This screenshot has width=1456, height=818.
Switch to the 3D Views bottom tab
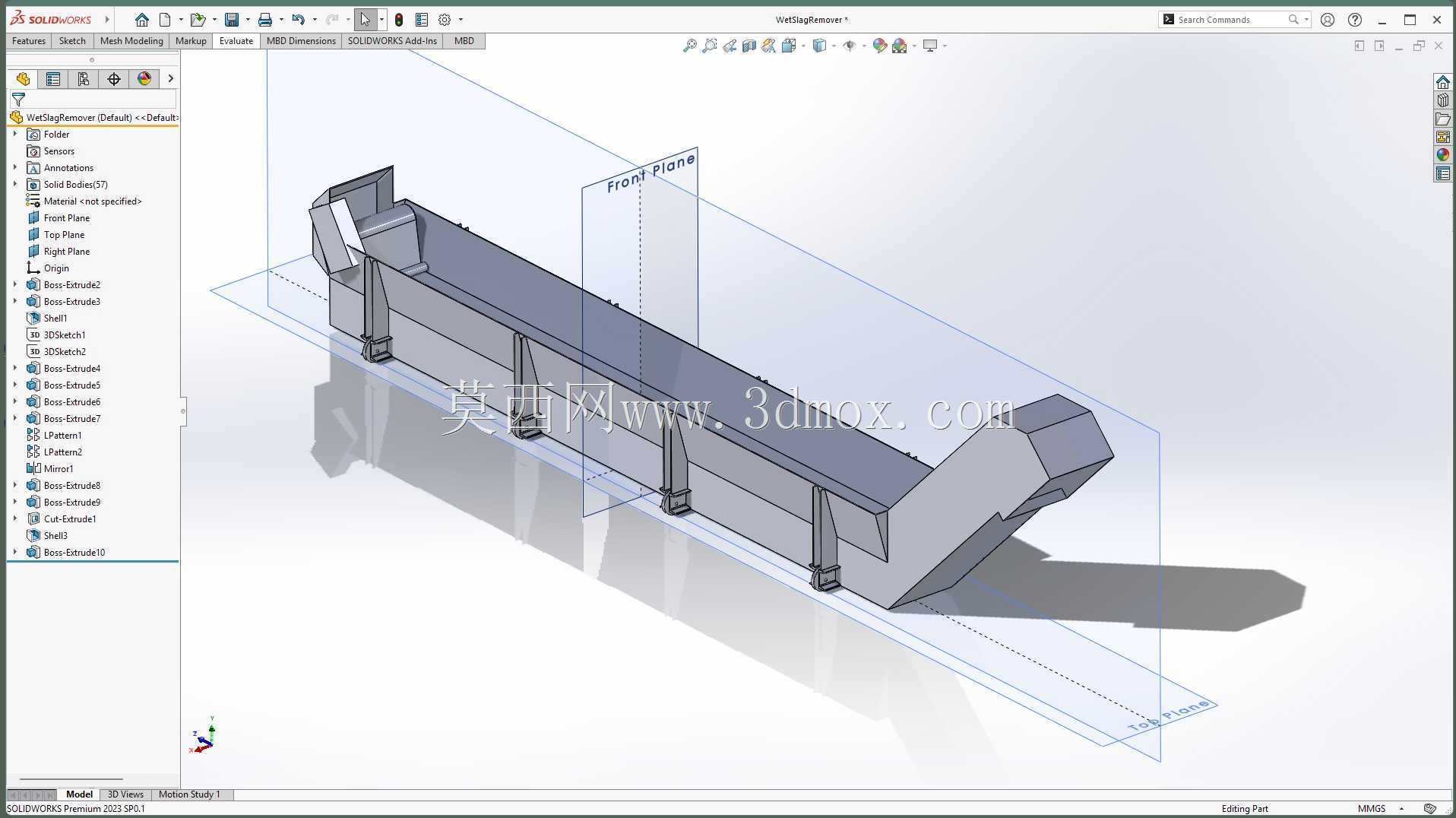[125, 794]
